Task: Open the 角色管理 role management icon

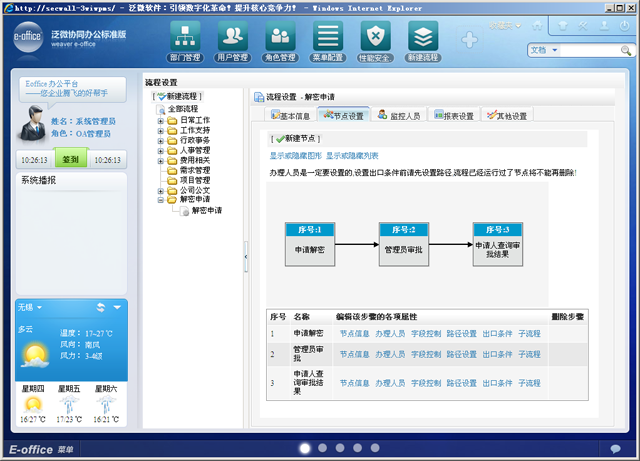Action: click(x=280, y=40)
